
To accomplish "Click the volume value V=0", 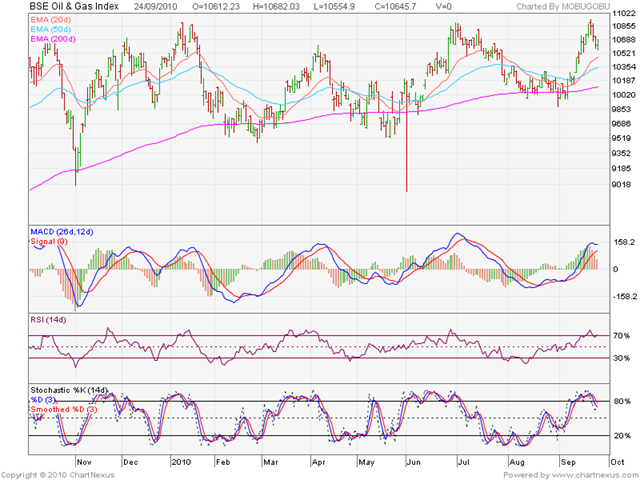I will [442, 7].
